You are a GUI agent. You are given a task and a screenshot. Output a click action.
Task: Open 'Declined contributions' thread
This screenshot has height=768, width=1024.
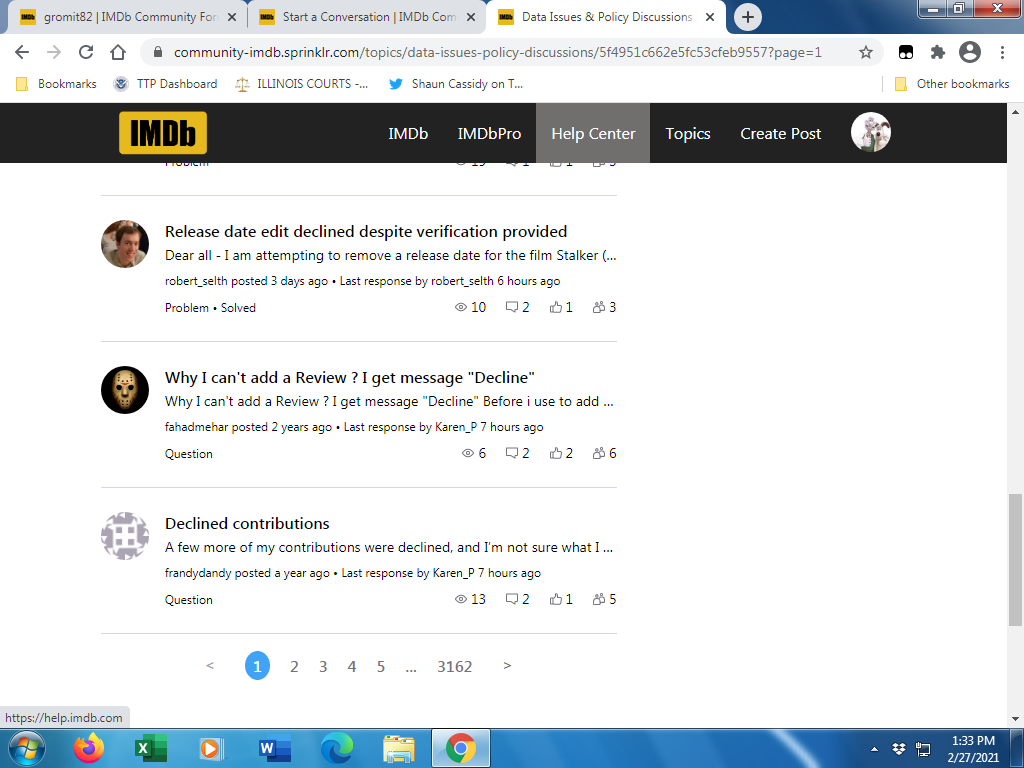pyautogui.click(x=247, y=523)
